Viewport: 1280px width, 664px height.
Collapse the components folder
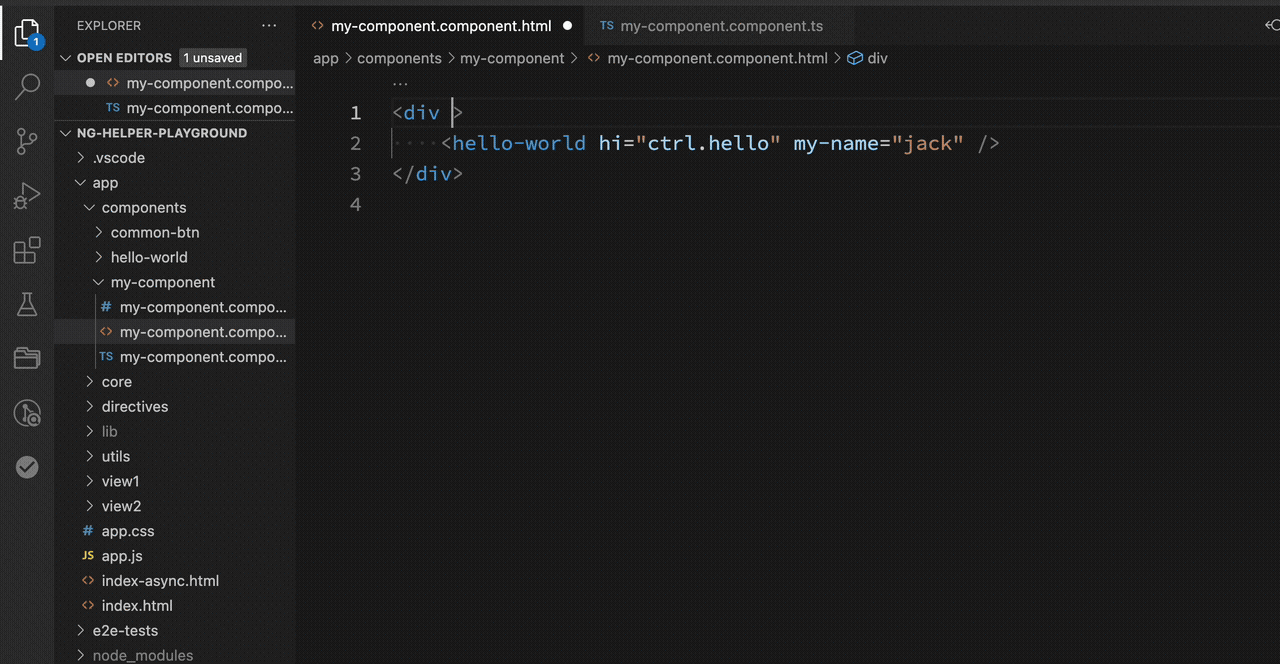tap(90, 207)
